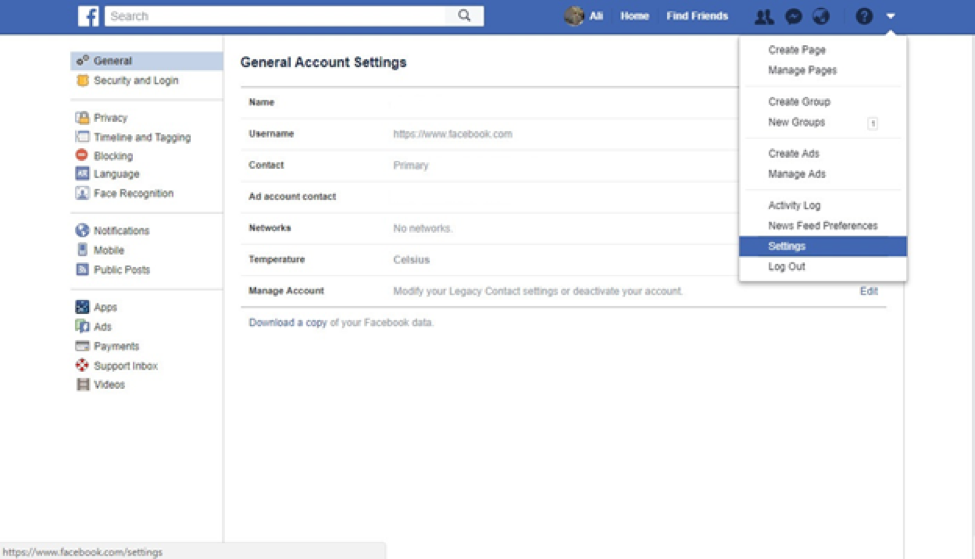
Task: Click the Facebook logo icon
Action: point(90,16)
